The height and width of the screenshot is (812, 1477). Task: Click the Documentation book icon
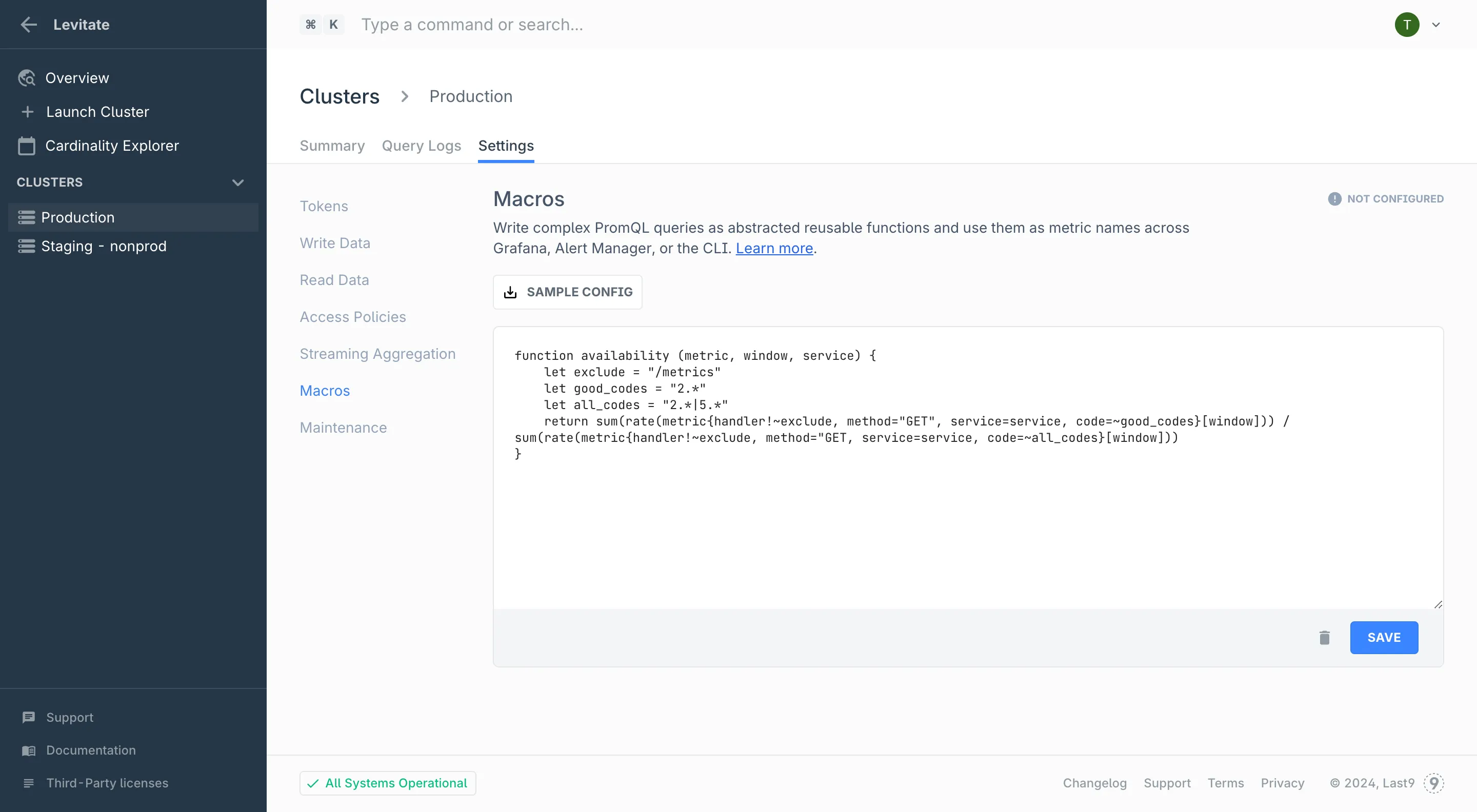[29, 750]
